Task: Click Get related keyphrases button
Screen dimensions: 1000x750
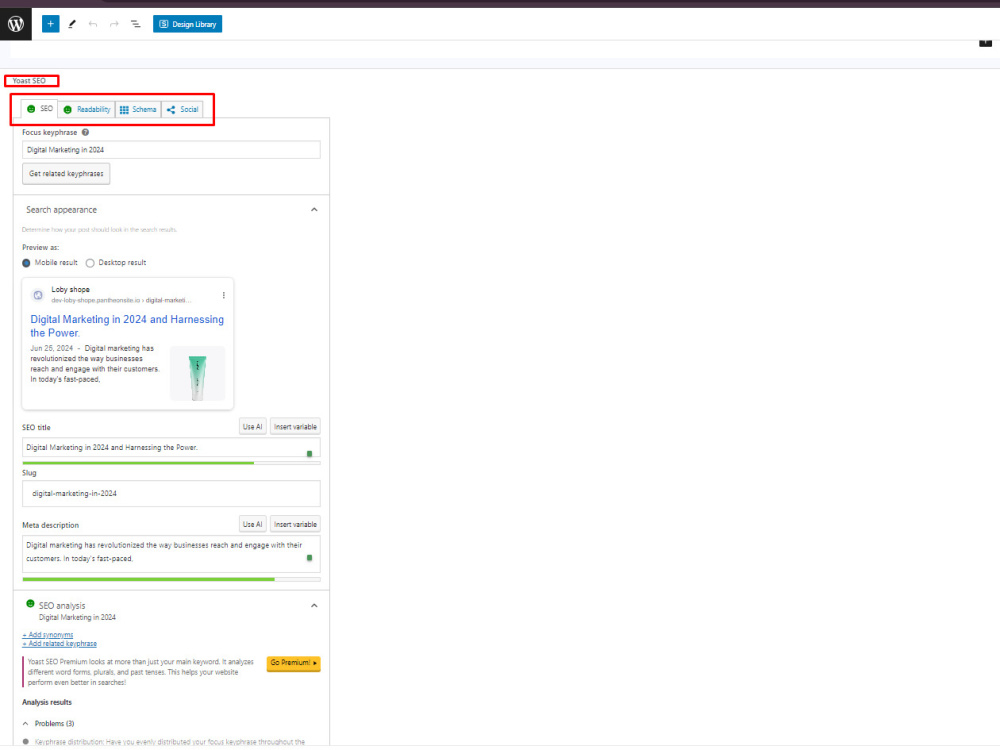Action: [66, 173]
